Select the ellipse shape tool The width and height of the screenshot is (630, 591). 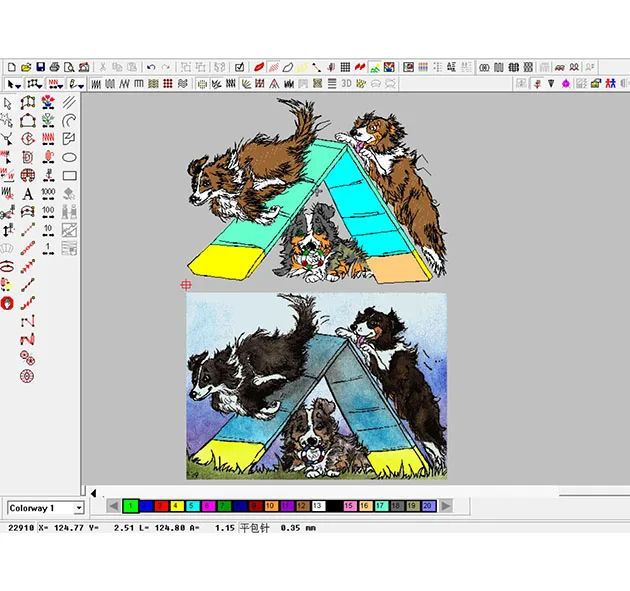[70, 157]
